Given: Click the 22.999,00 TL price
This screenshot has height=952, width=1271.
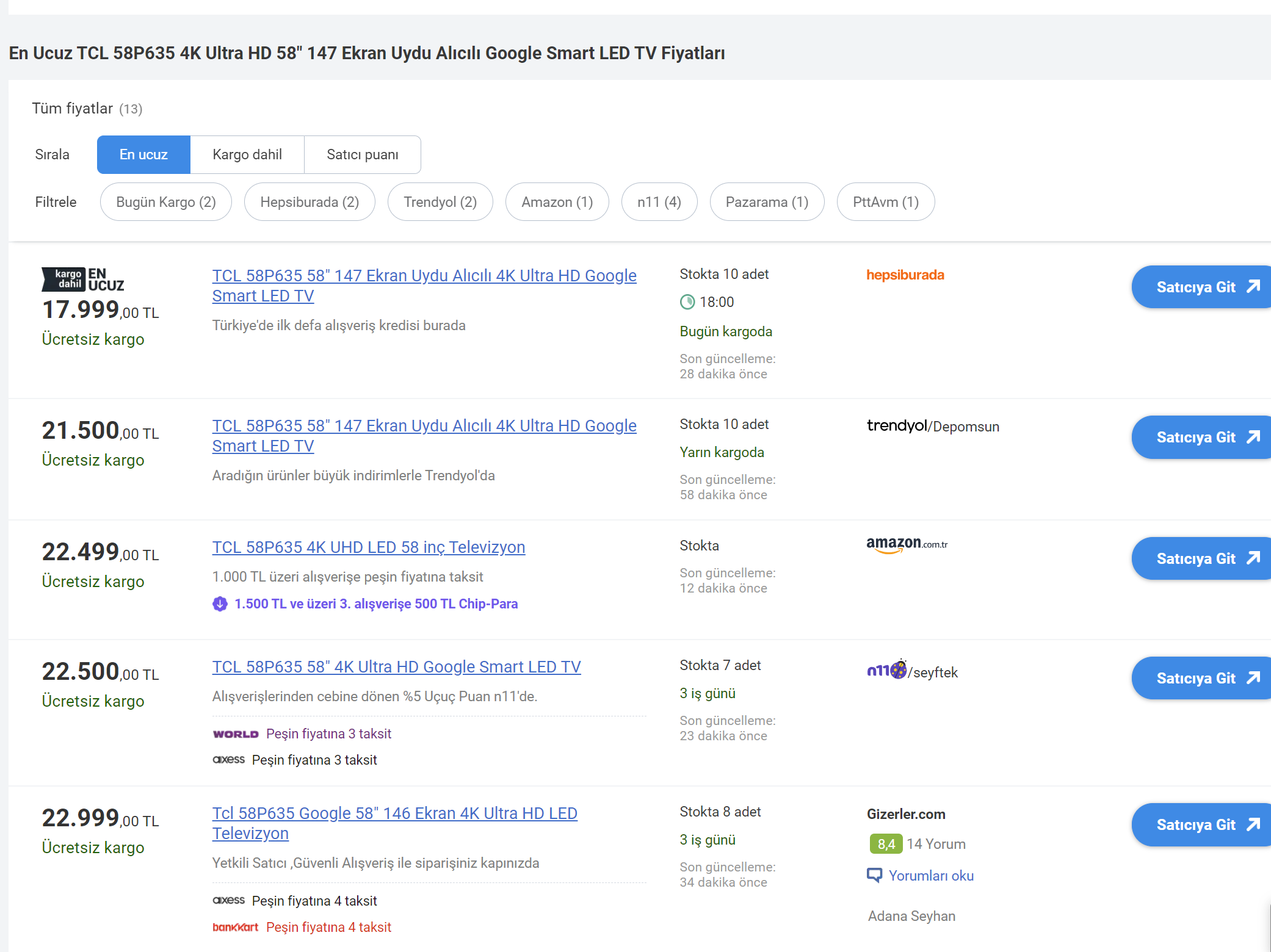Looking at the screenshot, I should coord(100,818).
